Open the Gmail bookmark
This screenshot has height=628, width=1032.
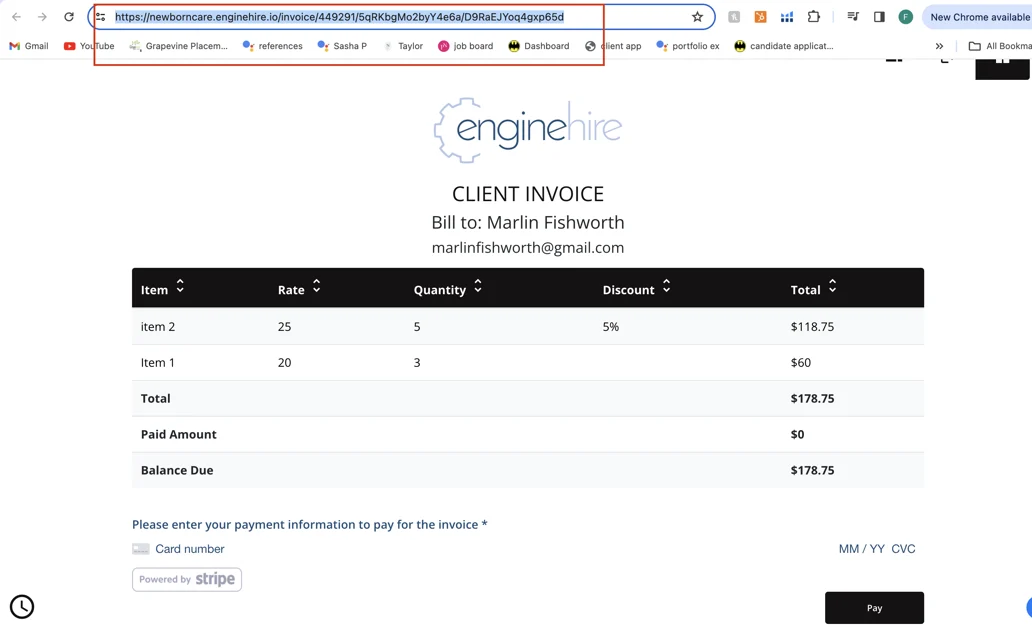point(29,46)
